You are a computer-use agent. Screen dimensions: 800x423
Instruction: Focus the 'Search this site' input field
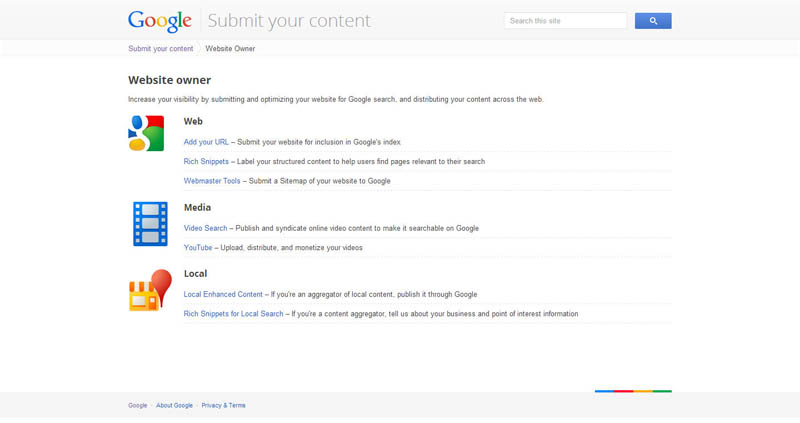pyautogui.click(x=565, y=21)
